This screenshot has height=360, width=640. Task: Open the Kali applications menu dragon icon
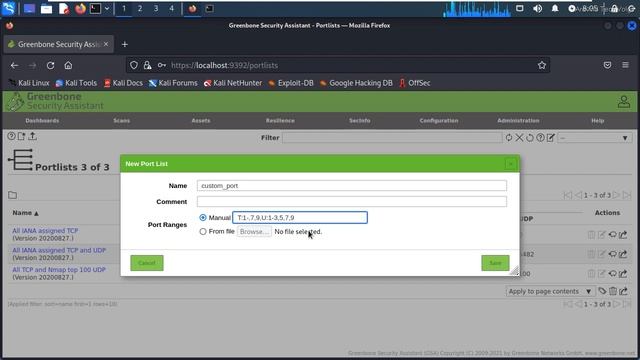coord(9,9)
